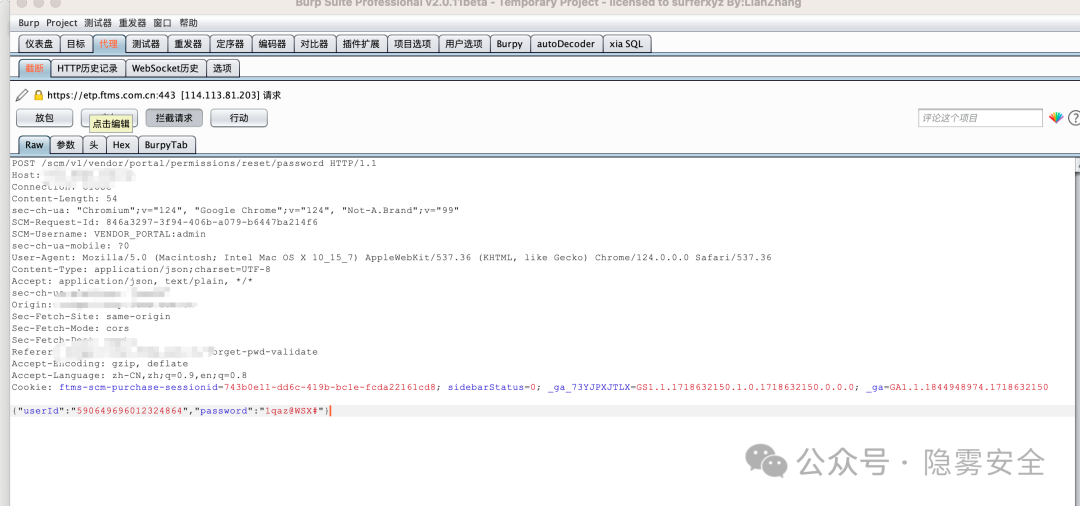Viewport: 1080px width, 506px height.
Task: Open the 帮助 menu
Action: (x=188, y=23)
